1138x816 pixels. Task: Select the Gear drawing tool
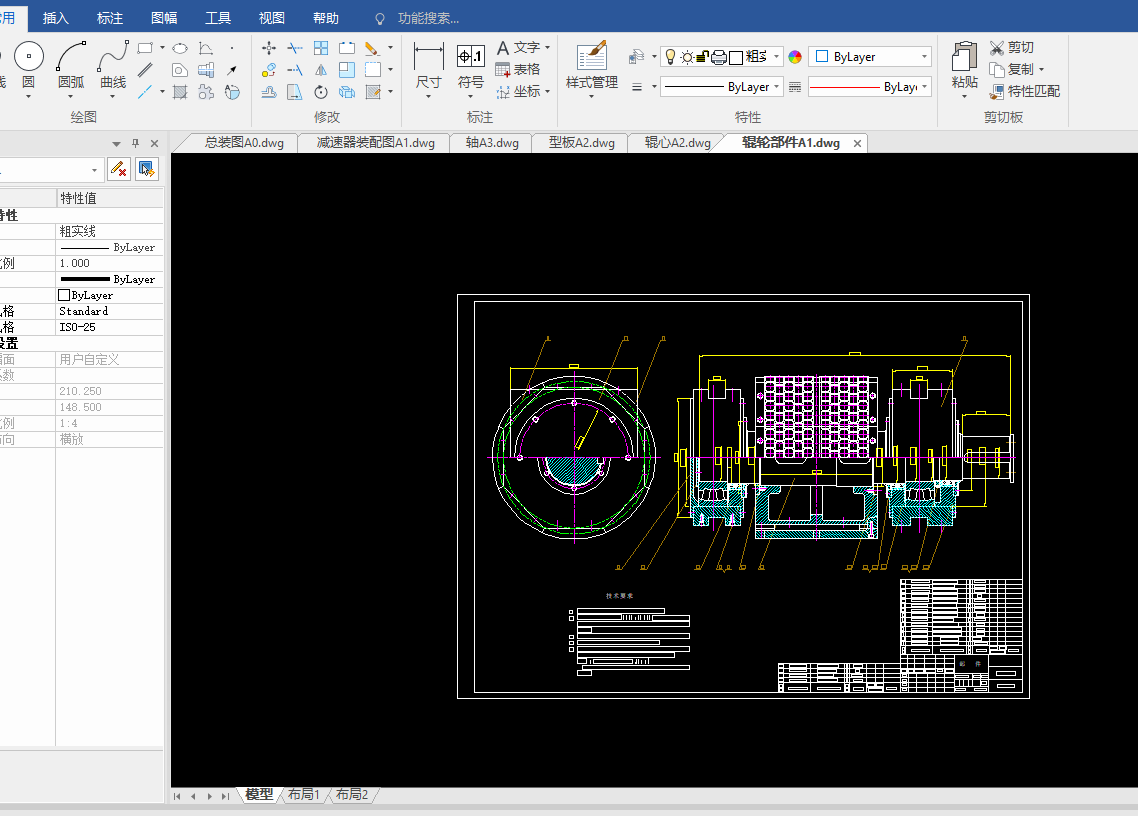(206, 92)
